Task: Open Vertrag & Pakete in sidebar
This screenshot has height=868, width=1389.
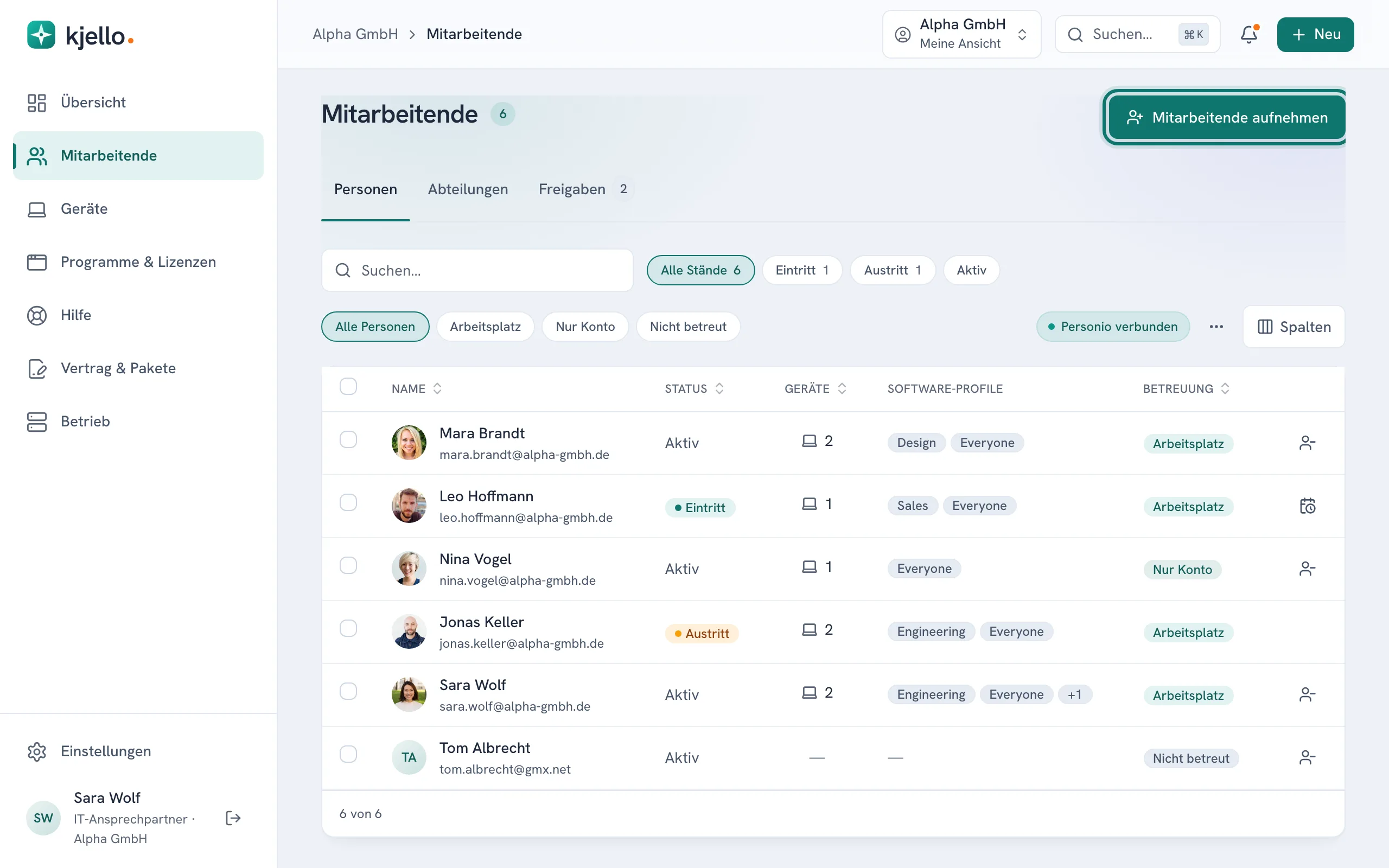Action: [138, 368]
